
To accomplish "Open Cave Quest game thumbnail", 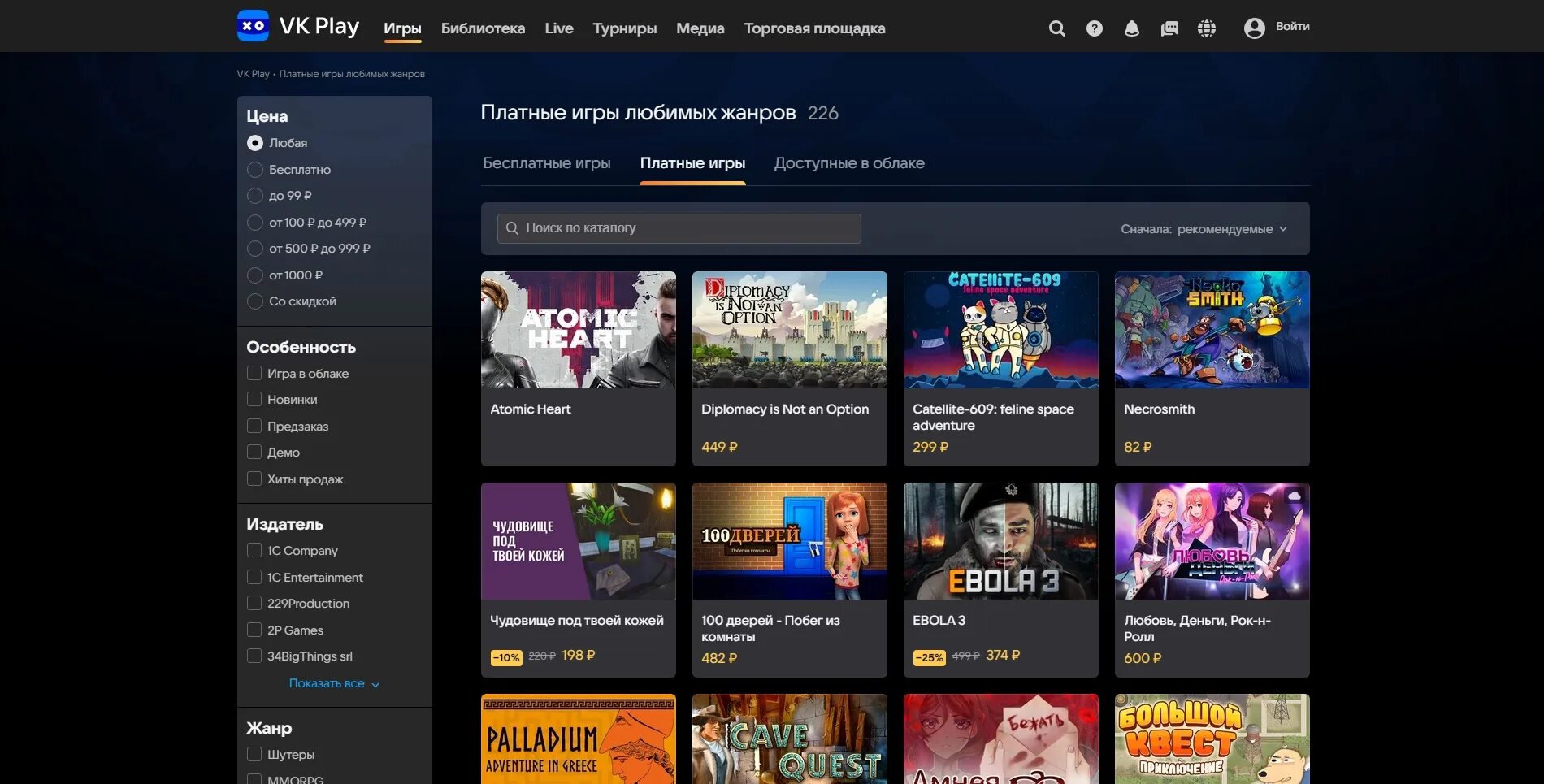I will click(790, 739).
